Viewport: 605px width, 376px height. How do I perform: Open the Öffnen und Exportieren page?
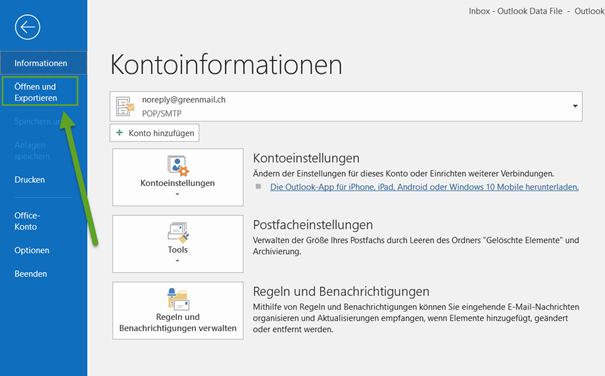pyautogui.click(x=40, y=91)
